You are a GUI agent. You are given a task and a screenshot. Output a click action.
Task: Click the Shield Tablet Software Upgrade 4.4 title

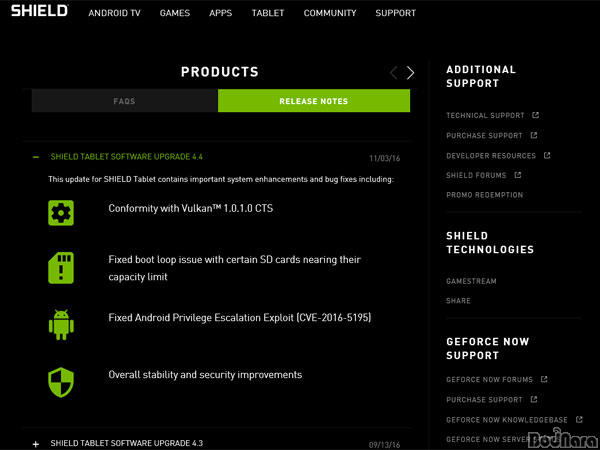point(127,157)
